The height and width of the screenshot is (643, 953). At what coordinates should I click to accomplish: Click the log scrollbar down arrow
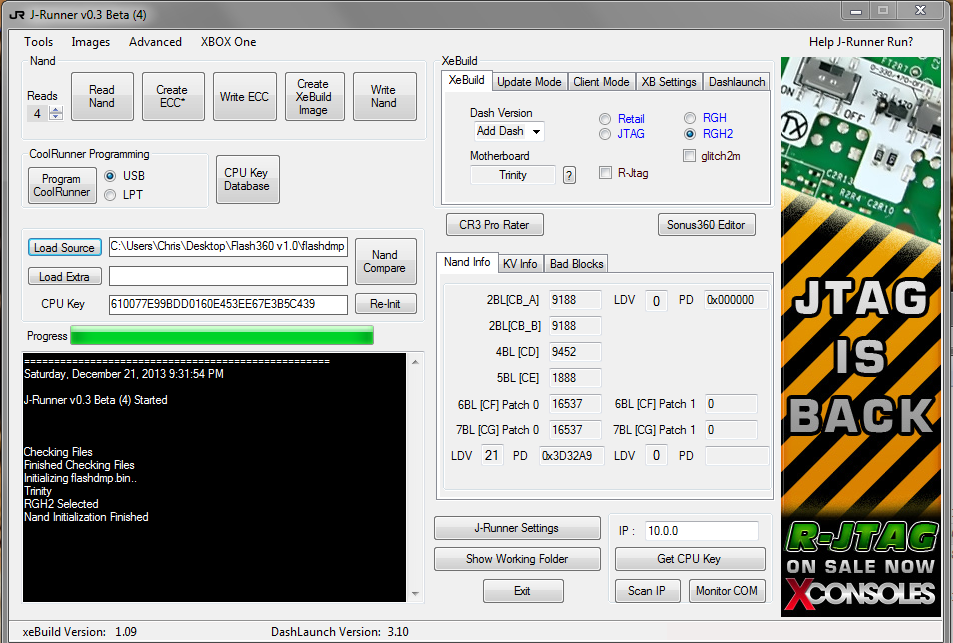pyautogui.click(x=415, y=594)
